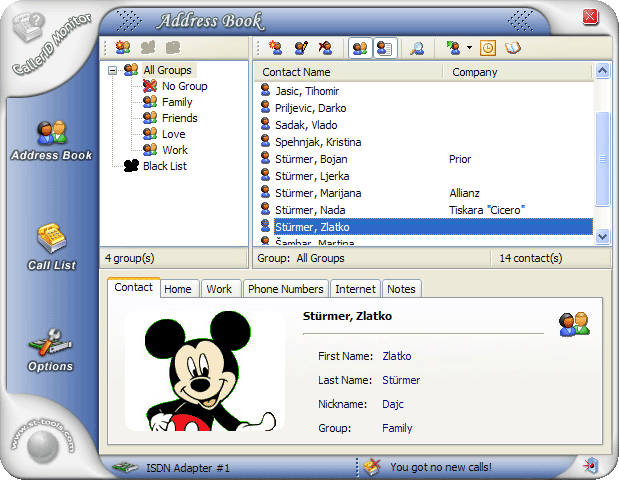This screenshot has width=619, height=480.
Task: Click the add new group toolbar icon
Action: pos(123,47)
